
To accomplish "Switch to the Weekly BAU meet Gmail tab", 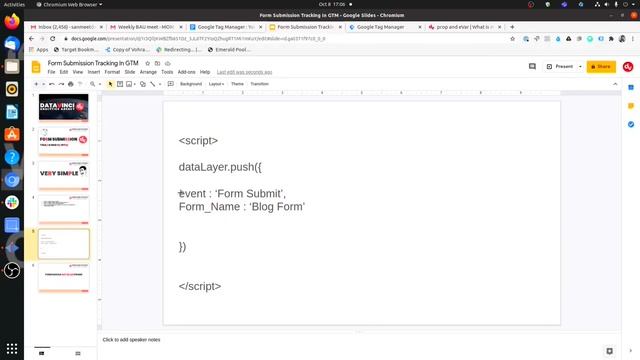I will click(145, 27).
